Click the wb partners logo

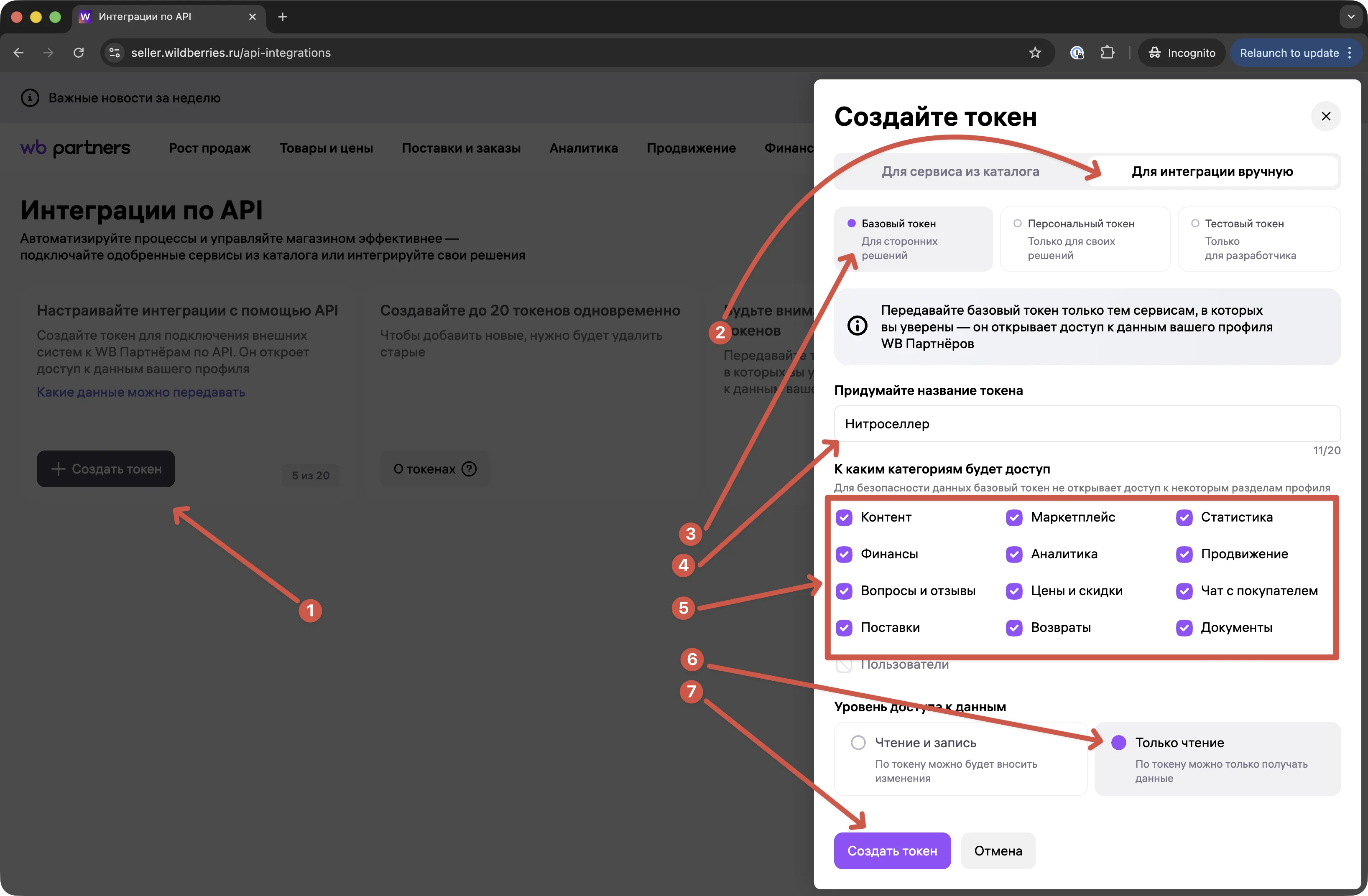[x=75, y=148]
